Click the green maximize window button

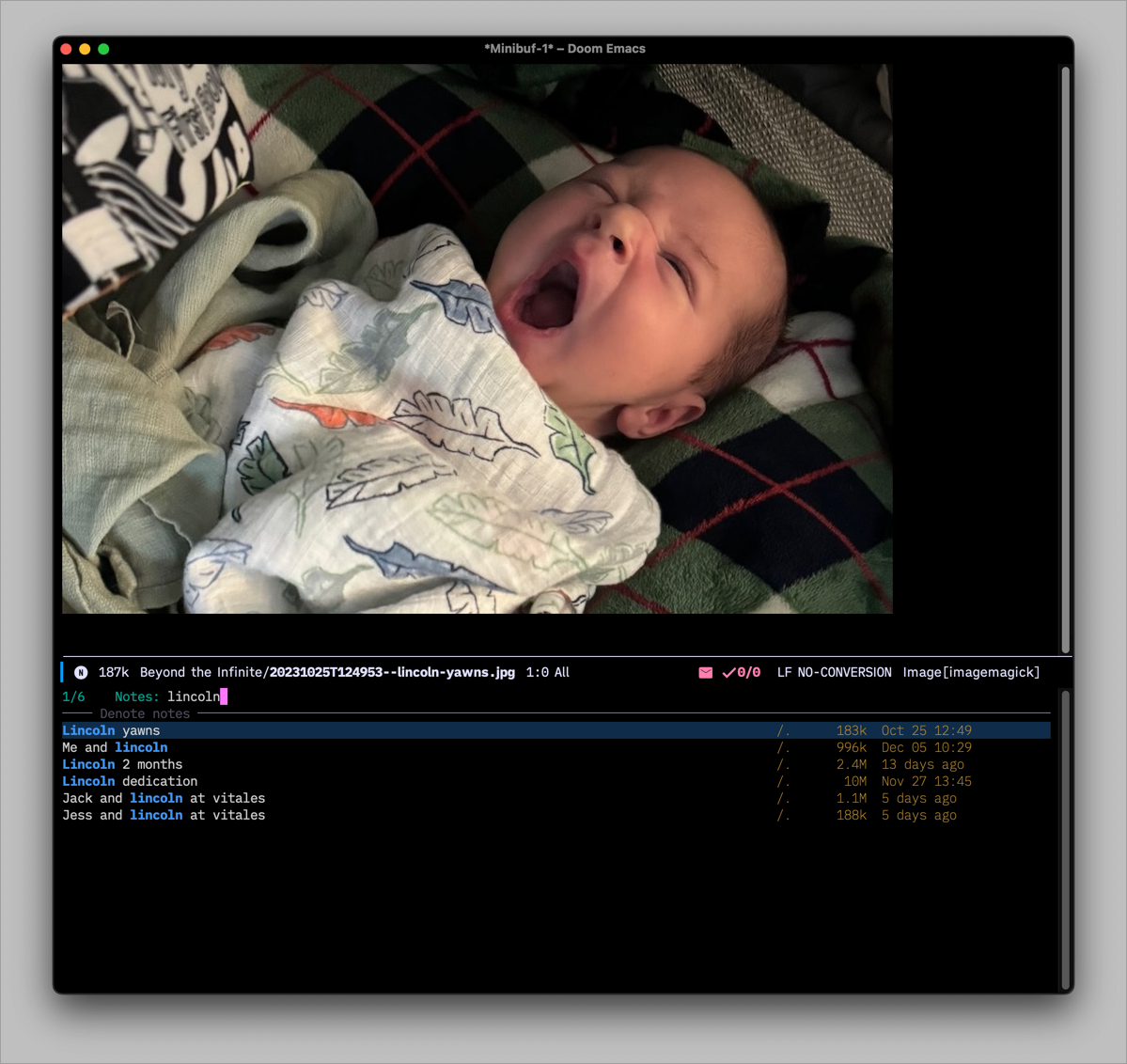click(x=103, y=49)
